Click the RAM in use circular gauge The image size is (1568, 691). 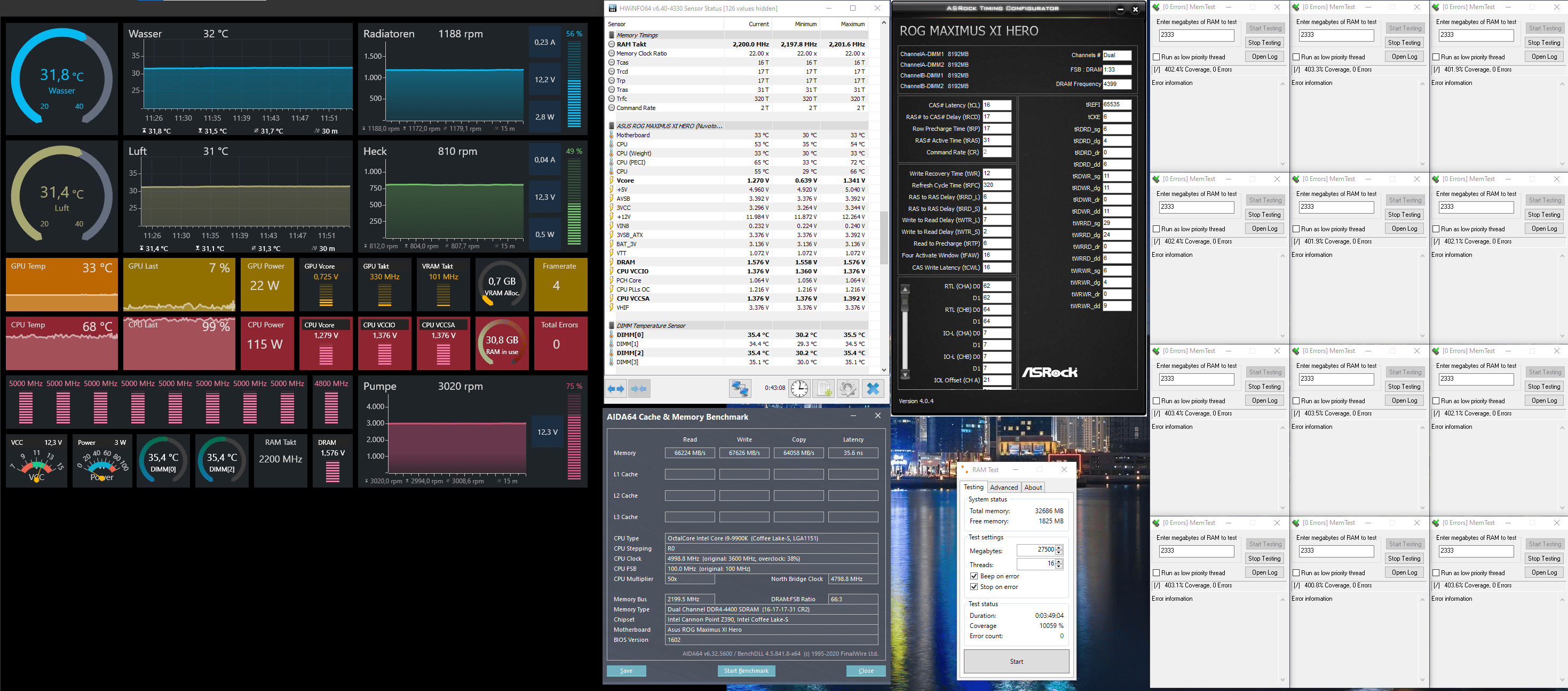click(x=502, y=343)
